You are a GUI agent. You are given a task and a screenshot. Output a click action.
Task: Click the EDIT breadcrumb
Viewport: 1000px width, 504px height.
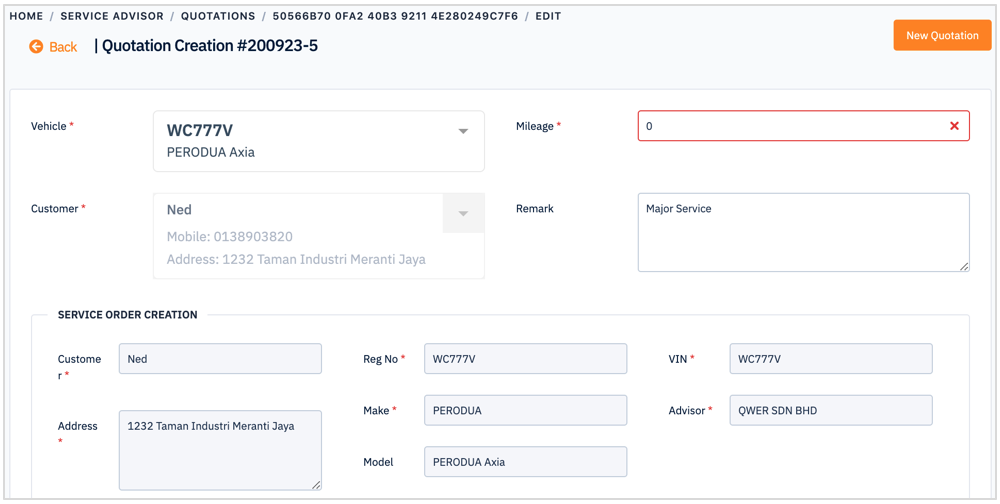(548, 16)
